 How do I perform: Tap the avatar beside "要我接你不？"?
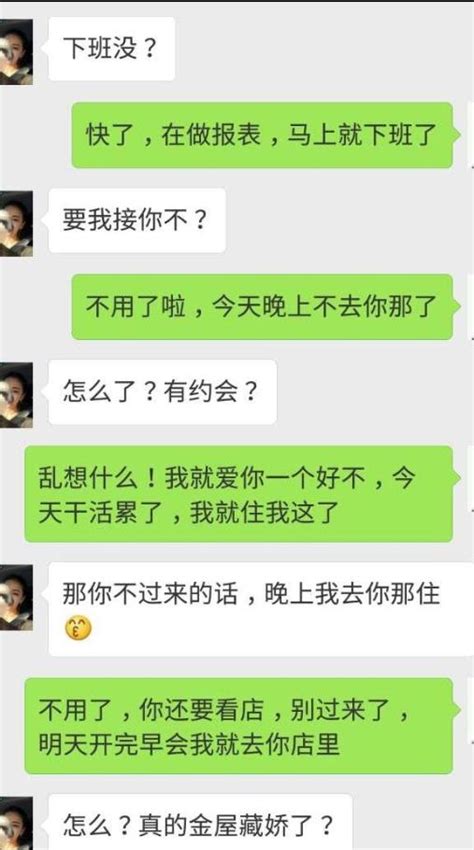tap(16, 223)
